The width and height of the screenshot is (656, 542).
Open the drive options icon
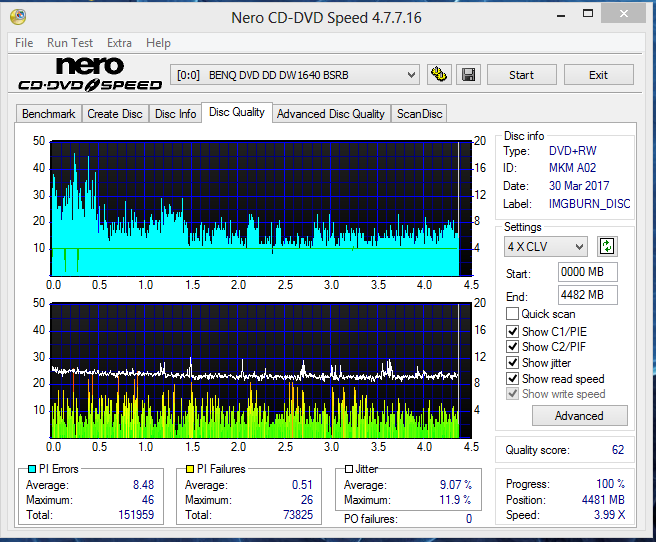[439, 75]
